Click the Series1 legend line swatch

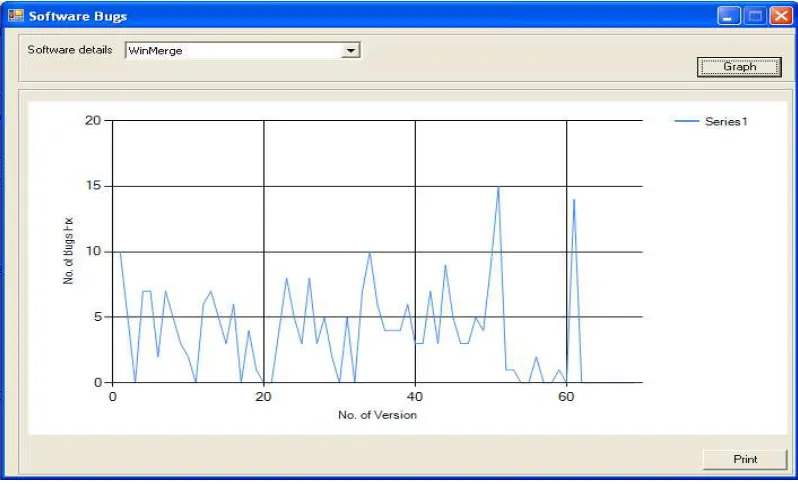(x=687, y=121)
